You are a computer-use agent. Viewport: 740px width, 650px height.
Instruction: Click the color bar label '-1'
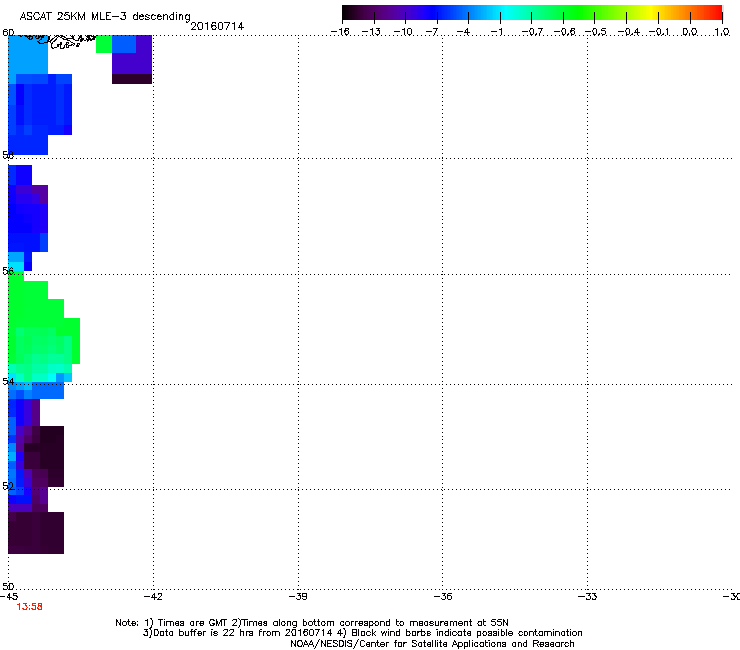tap(496, 32)
